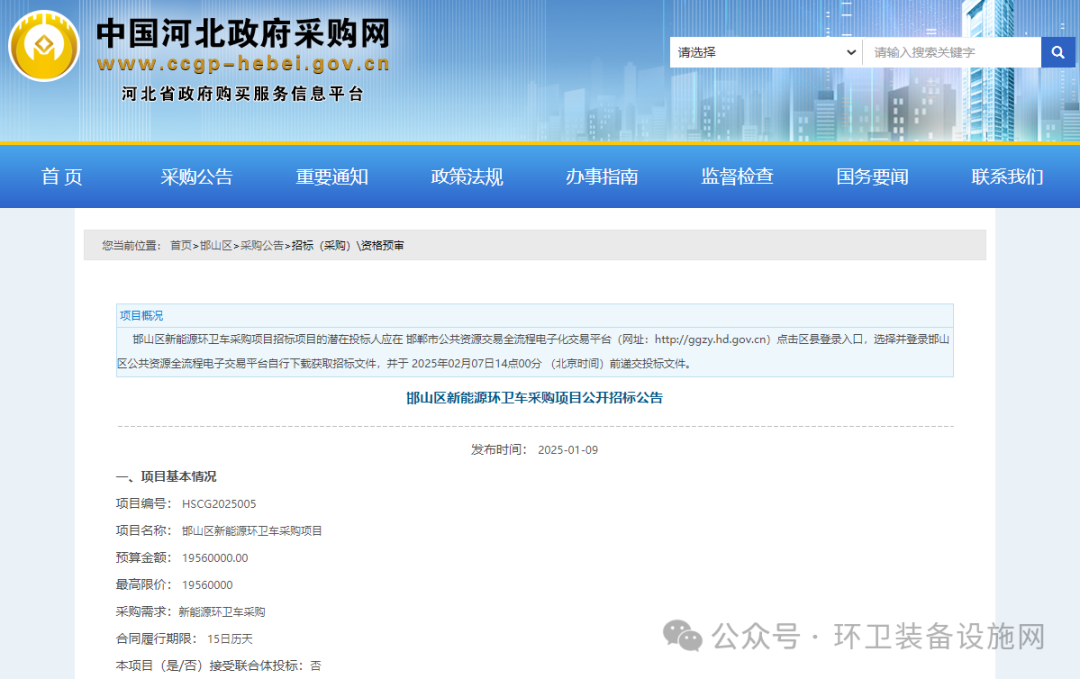Click the magnifier search icon button
This screenshot has height=679, width=1080.
[1058, 52]
